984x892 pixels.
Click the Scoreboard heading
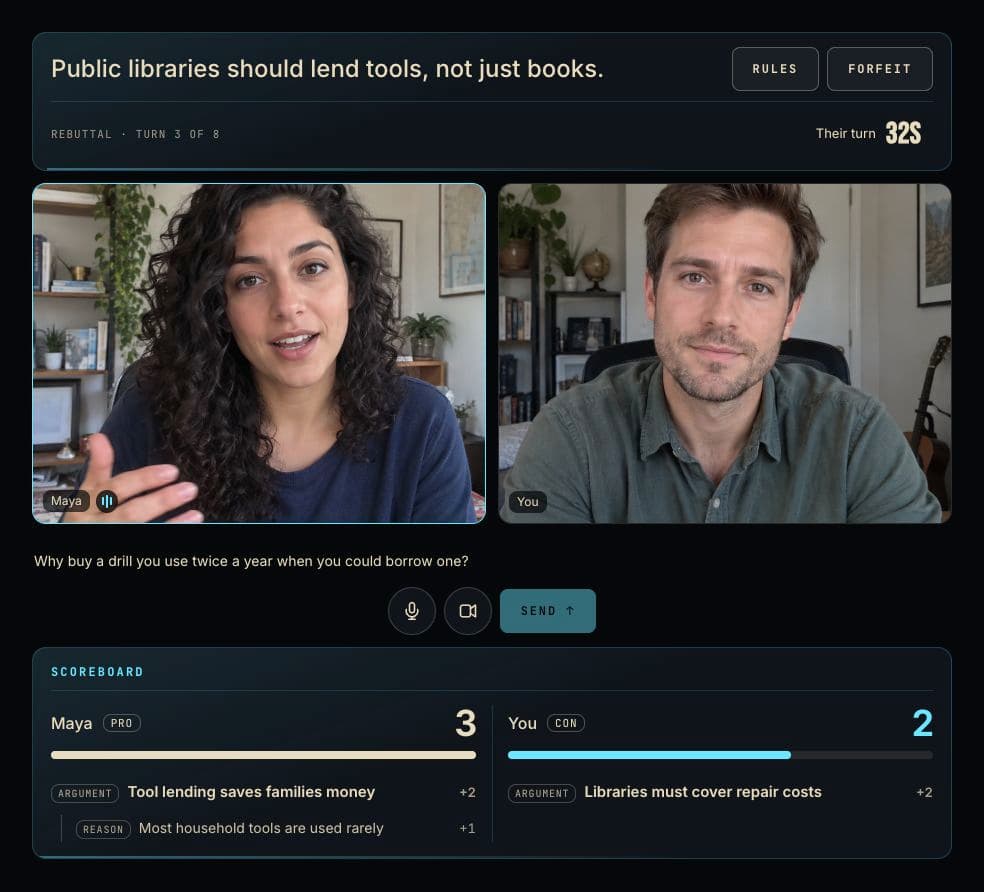(97, 672)
